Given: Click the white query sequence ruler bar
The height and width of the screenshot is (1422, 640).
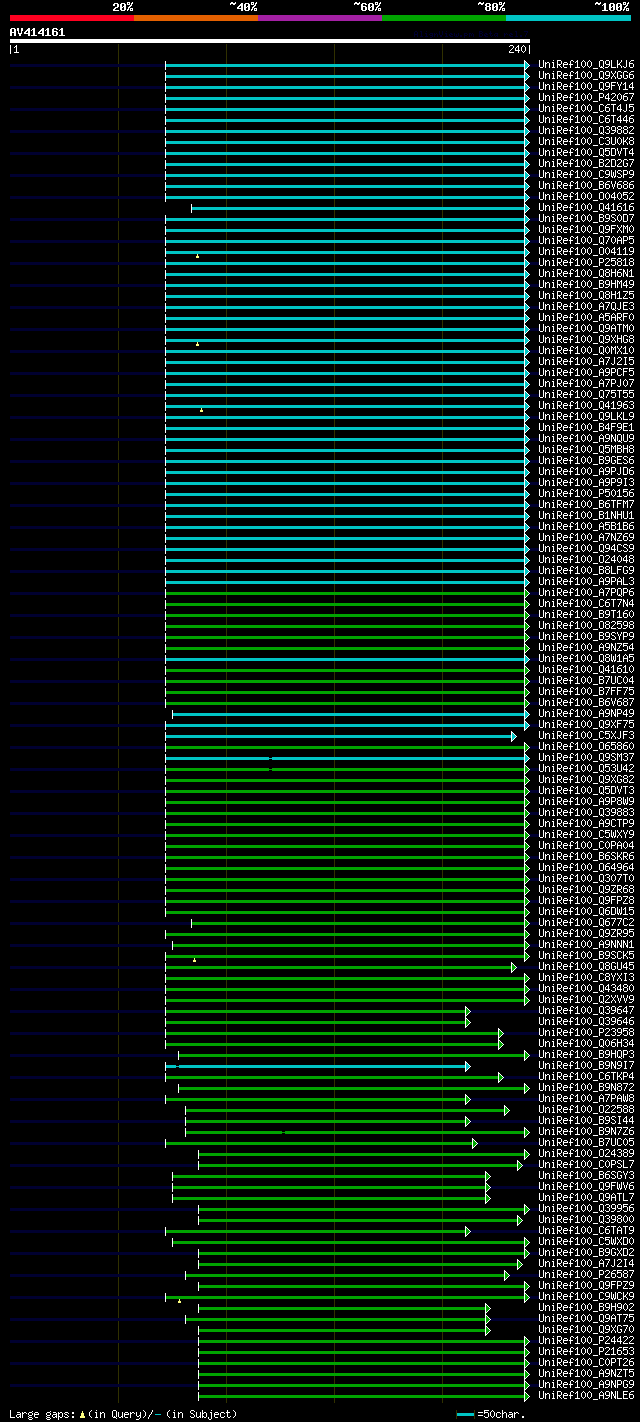Looking at the screenshot, I should pyautogui.click(x=270, y=41).
